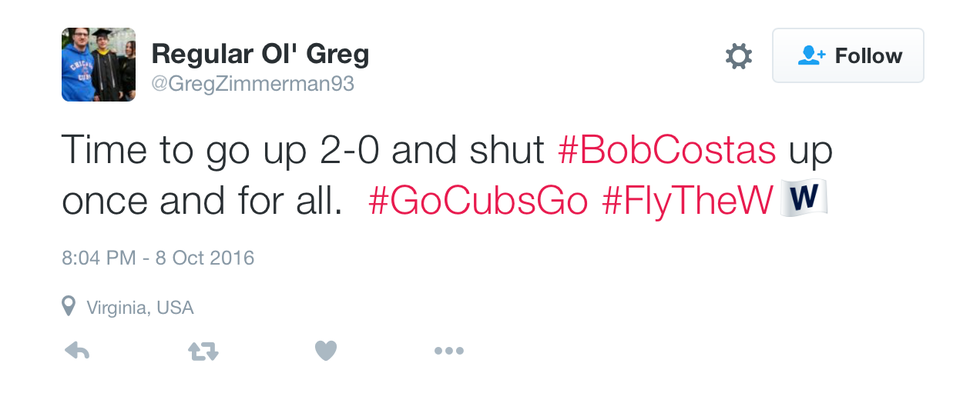980x400 pixels.
Task: Open the gear user actions menu
Action: pos(738,56)
